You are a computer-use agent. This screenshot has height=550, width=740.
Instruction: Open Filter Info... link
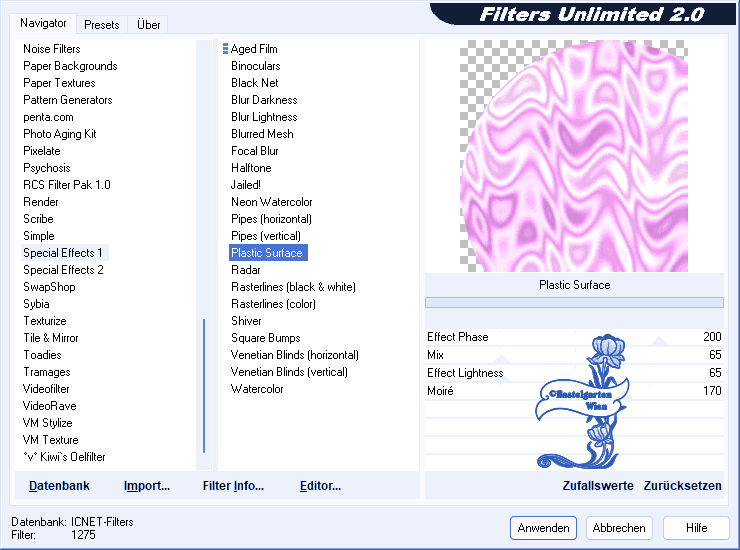coord(233,486)
